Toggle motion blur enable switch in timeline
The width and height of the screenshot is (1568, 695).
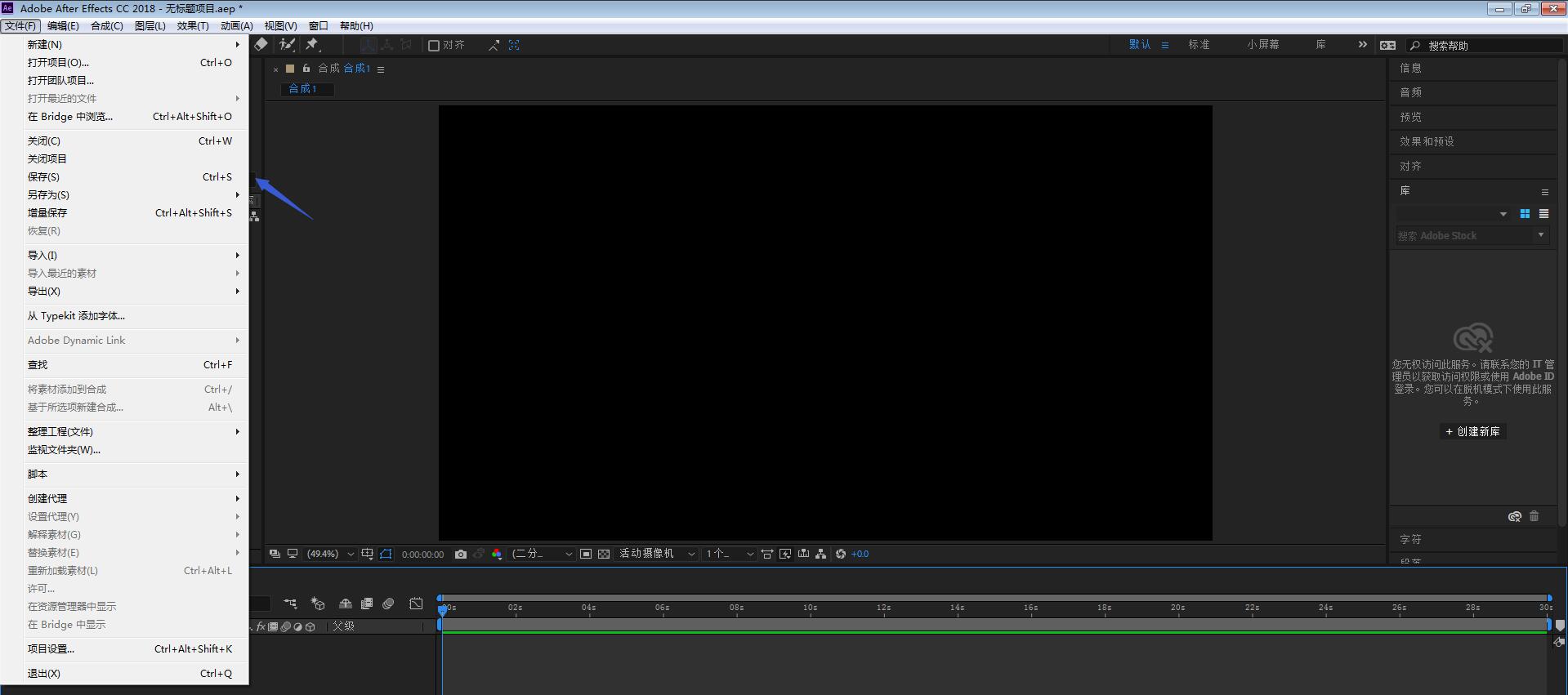point(388,604)
